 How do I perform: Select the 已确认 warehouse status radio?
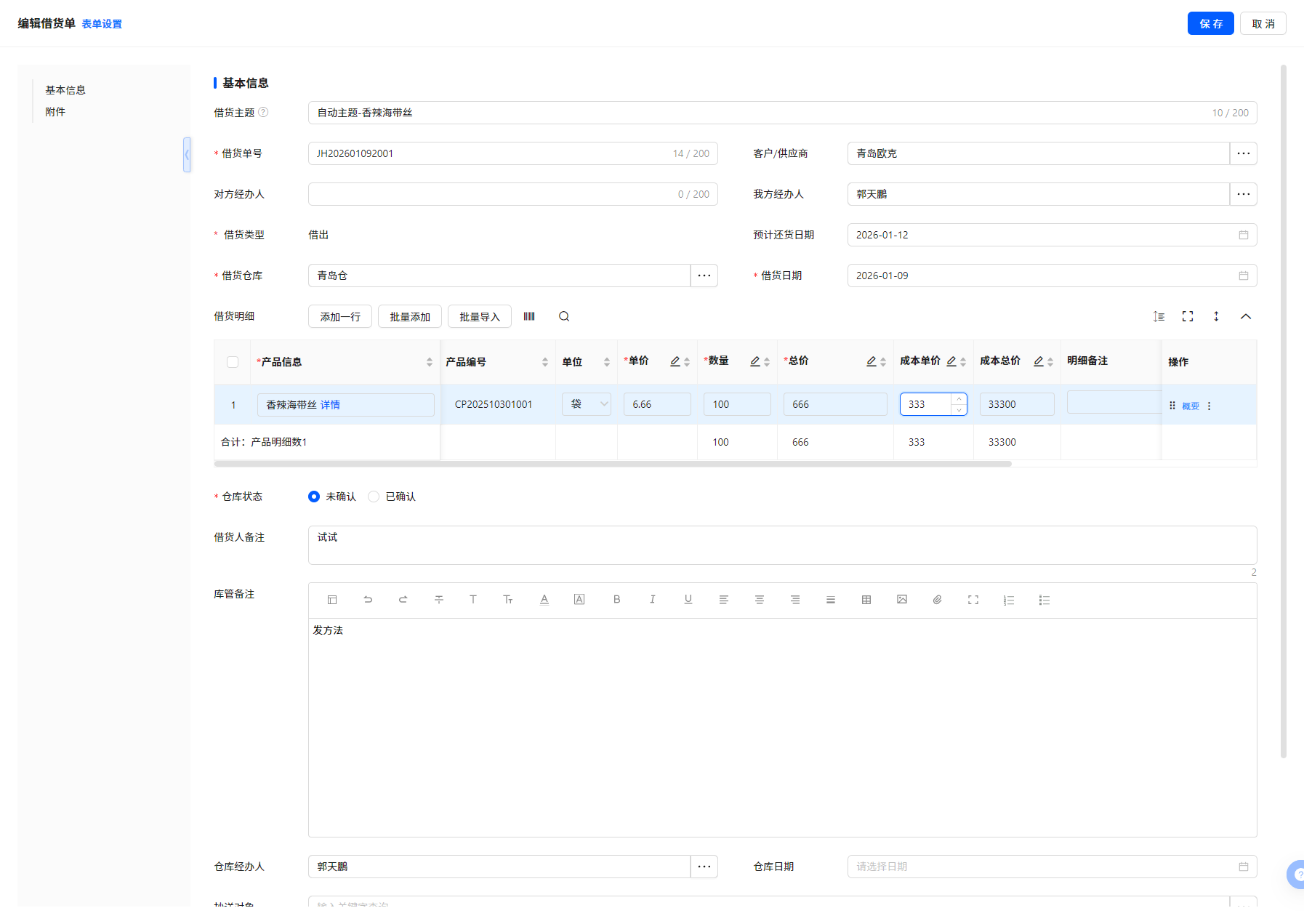click(x=374, y=497)
